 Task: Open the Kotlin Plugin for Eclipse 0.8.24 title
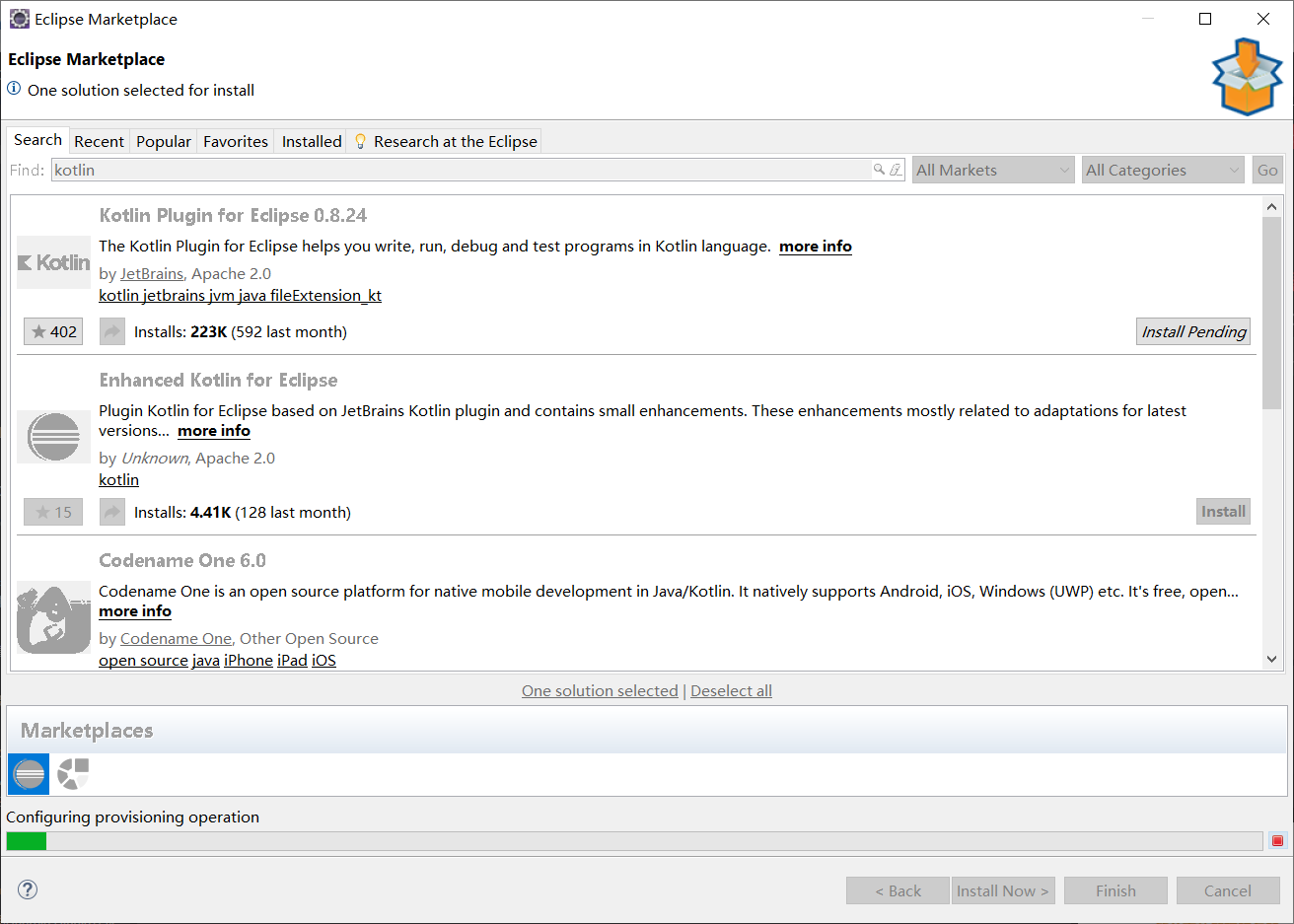[x=233, y=215]
